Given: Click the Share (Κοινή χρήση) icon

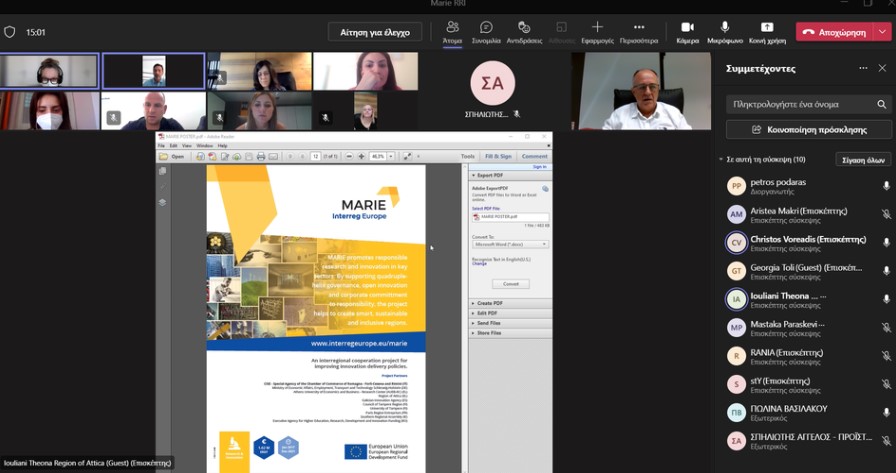Looking at the screenshot, I should coord(767,27).
